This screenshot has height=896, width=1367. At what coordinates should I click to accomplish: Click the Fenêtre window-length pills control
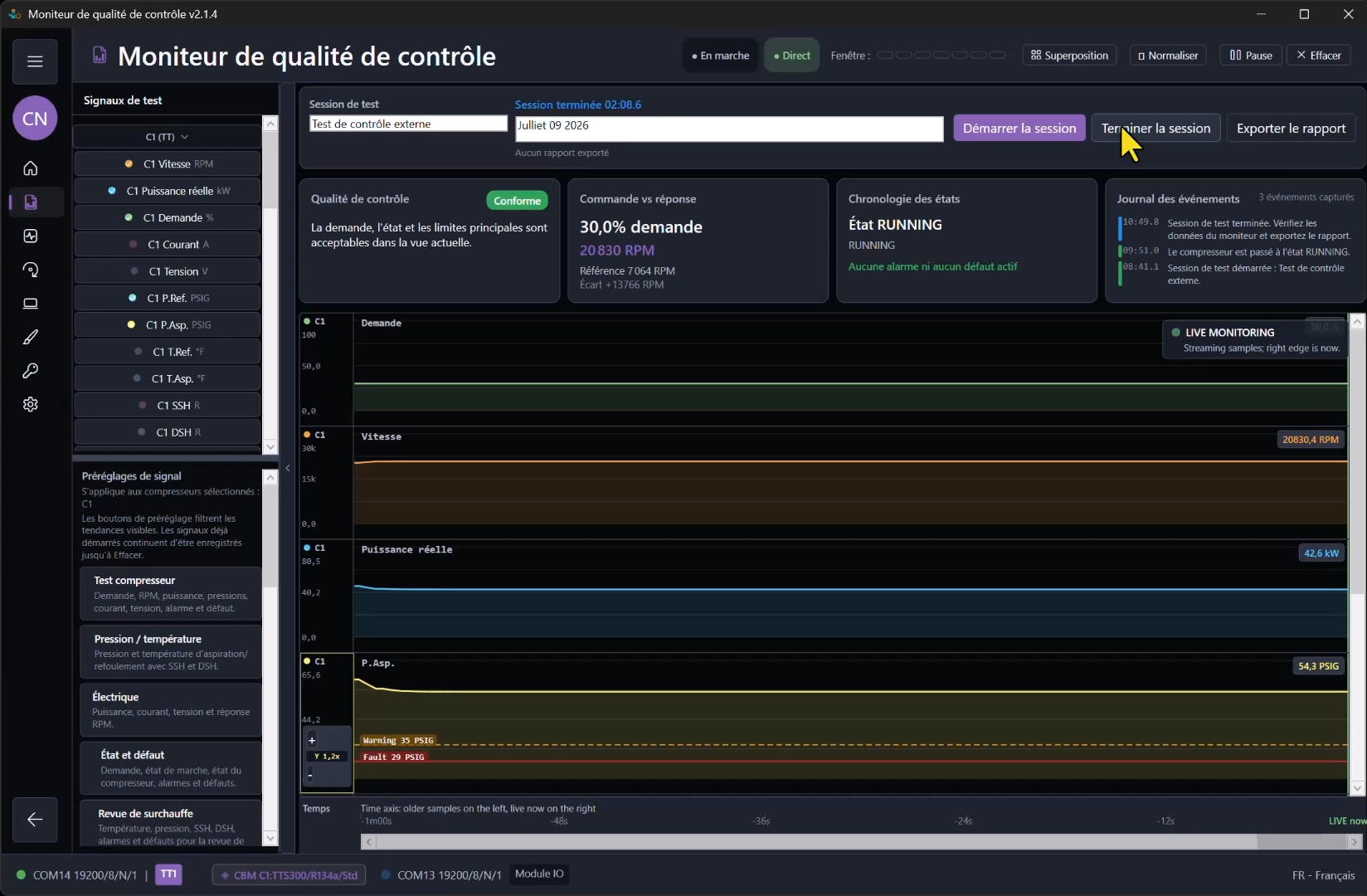pyautogui.click(x=941, y=56)
